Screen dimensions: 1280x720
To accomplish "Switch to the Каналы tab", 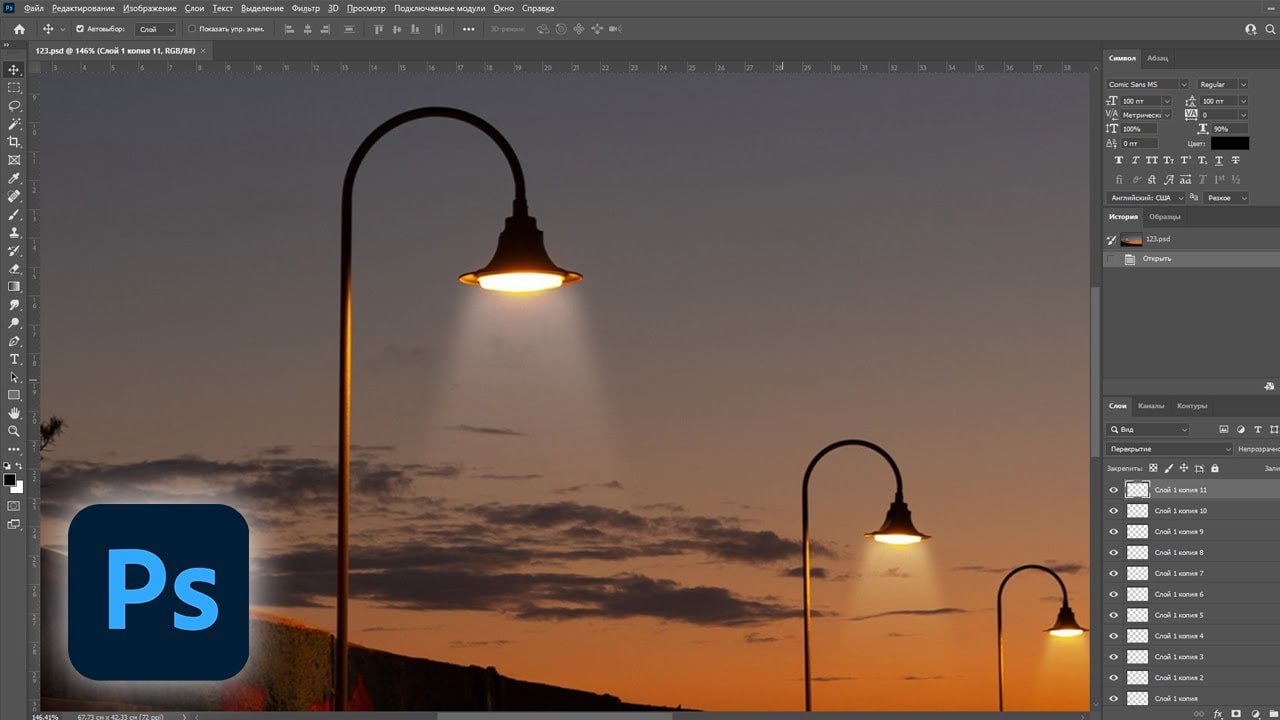I will [x=1151, y=406].
